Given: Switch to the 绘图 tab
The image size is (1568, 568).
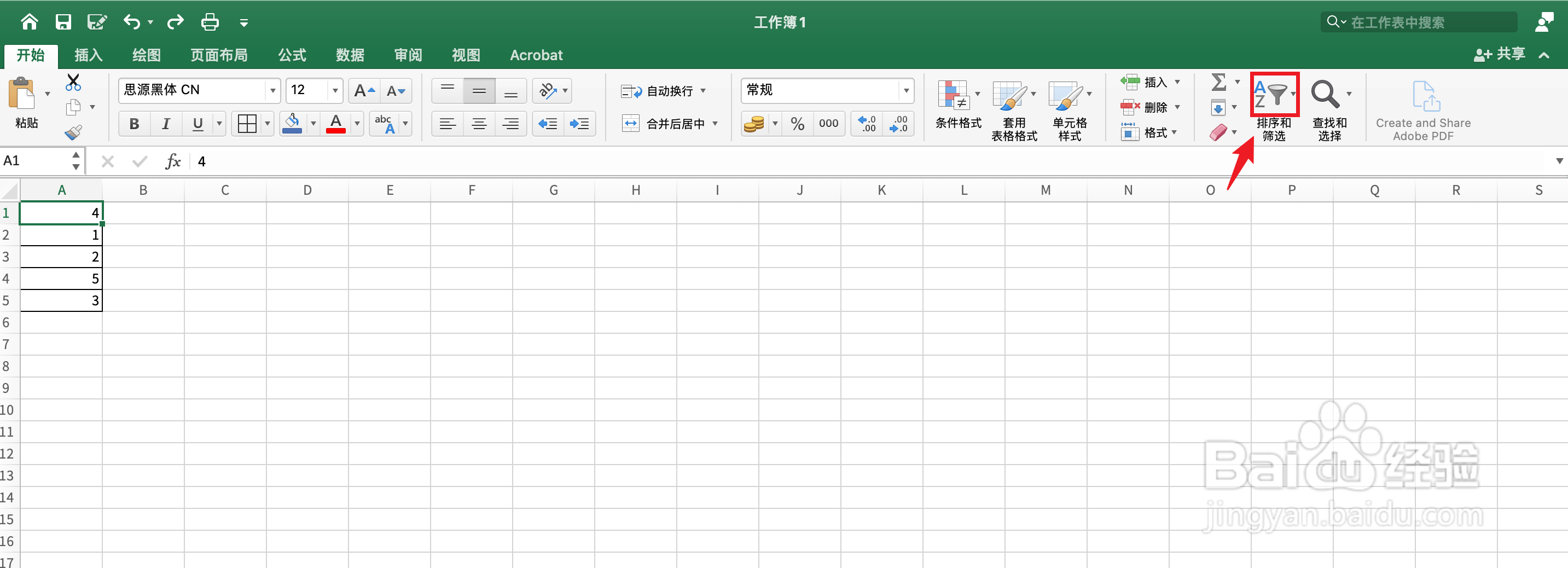Looking at the screenshot, I should click(x=147, y=55).
